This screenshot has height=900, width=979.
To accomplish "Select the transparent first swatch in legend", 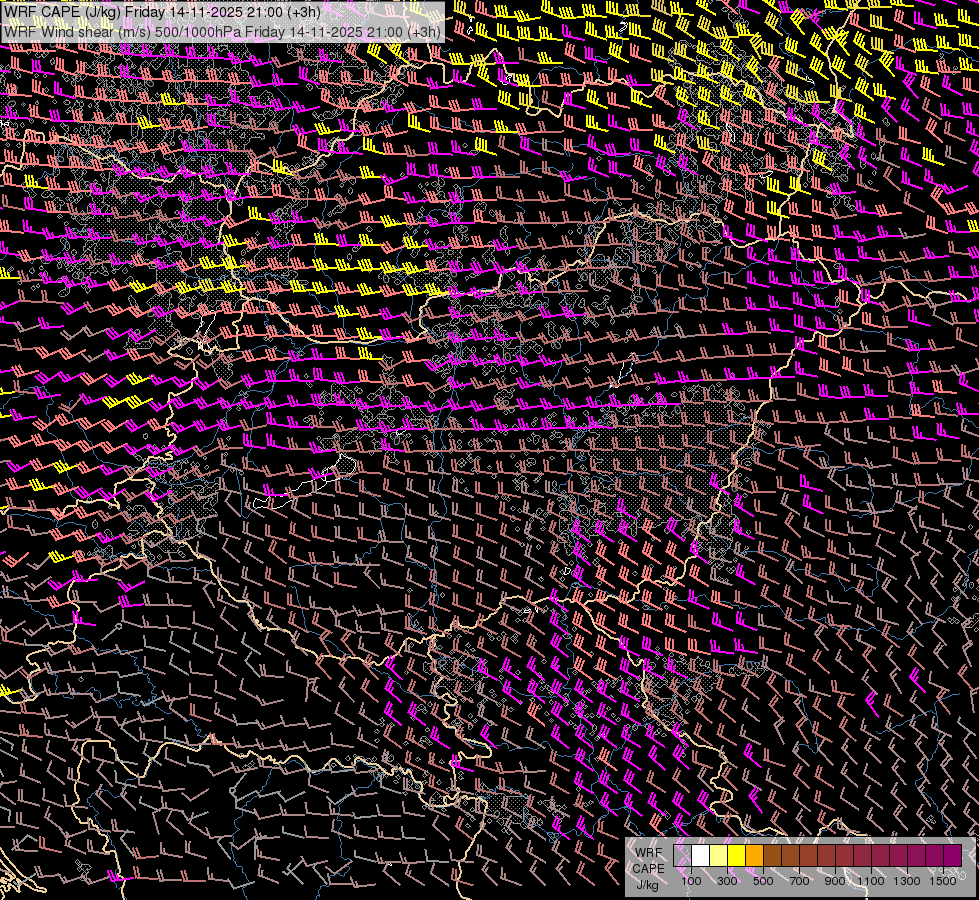I will coord(683,856).
